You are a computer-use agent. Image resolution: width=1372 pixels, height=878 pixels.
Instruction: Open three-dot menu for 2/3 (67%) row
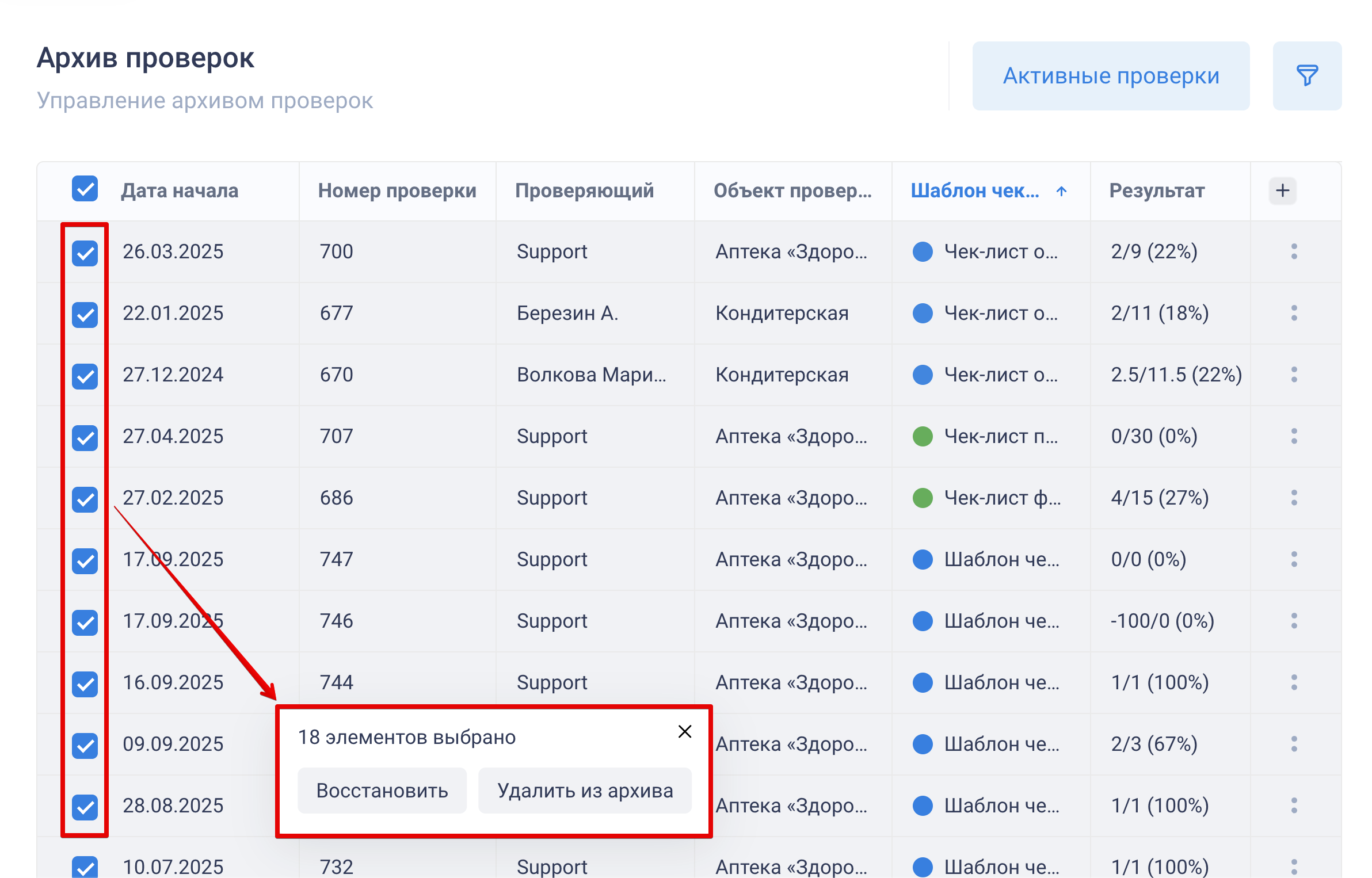(x=1294, y=744)
